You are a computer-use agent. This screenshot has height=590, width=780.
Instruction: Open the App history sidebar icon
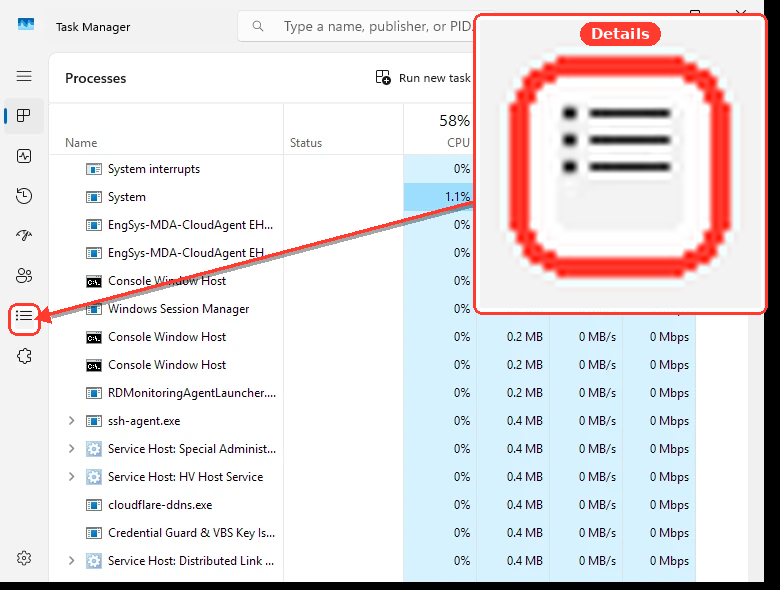(24, 196)
